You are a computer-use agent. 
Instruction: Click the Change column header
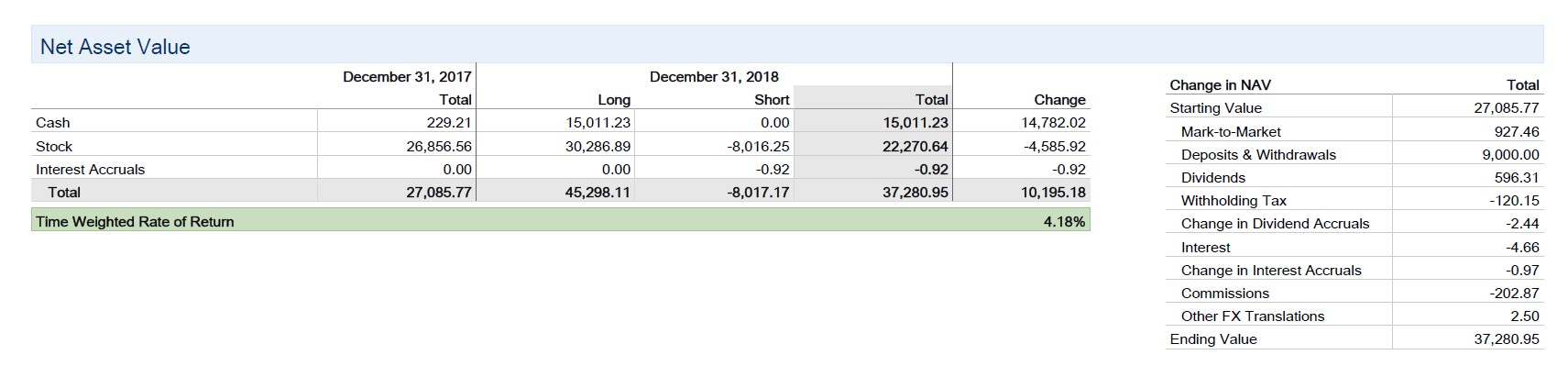(x=1059, y=100)
